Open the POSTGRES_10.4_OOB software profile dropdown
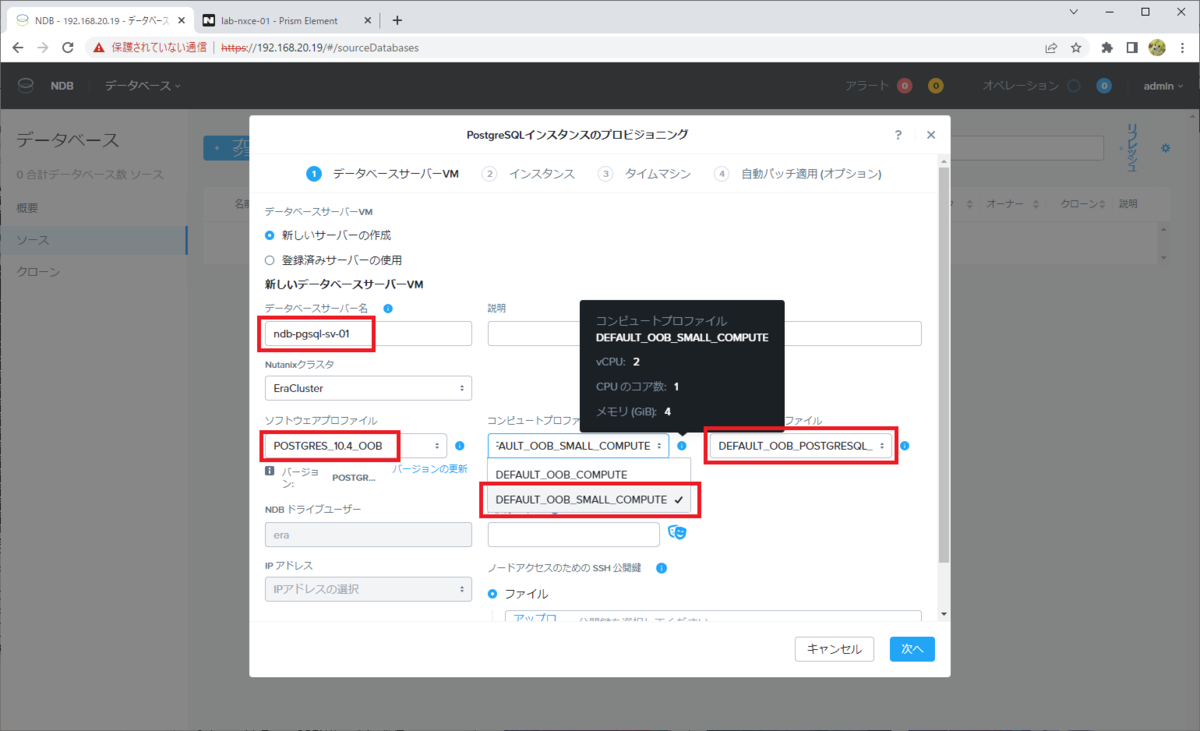The image size is (1200, 731). pyautogui.click(x=355, y=446)
